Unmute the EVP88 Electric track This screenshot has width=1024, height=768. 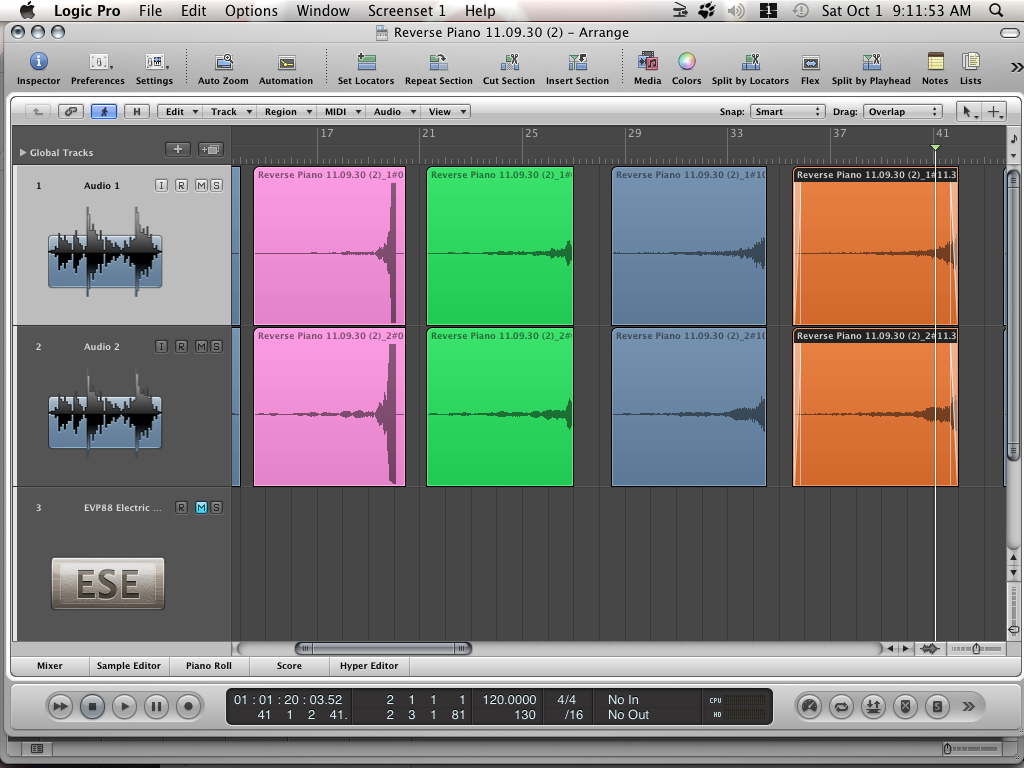pyautogui.click(x=201, y=508)
